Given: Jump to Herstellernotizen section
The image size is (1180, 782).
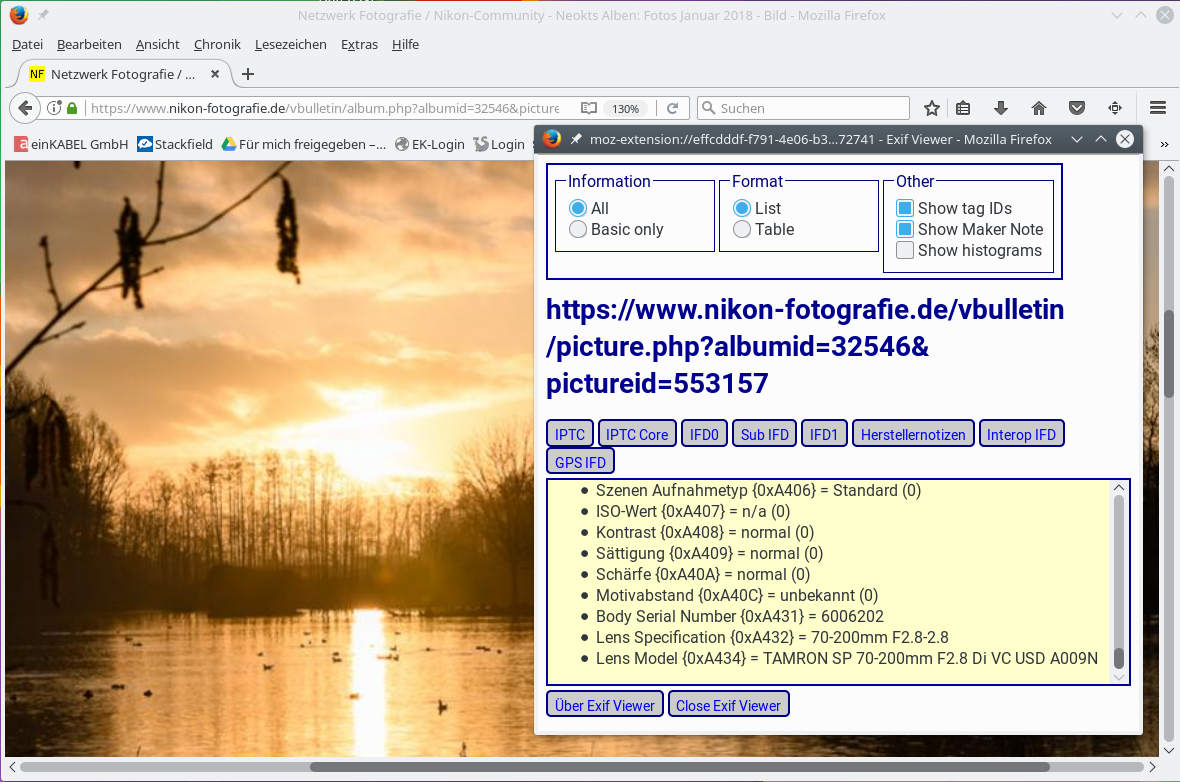Looking at the screenshot, I should coord(913,434).
